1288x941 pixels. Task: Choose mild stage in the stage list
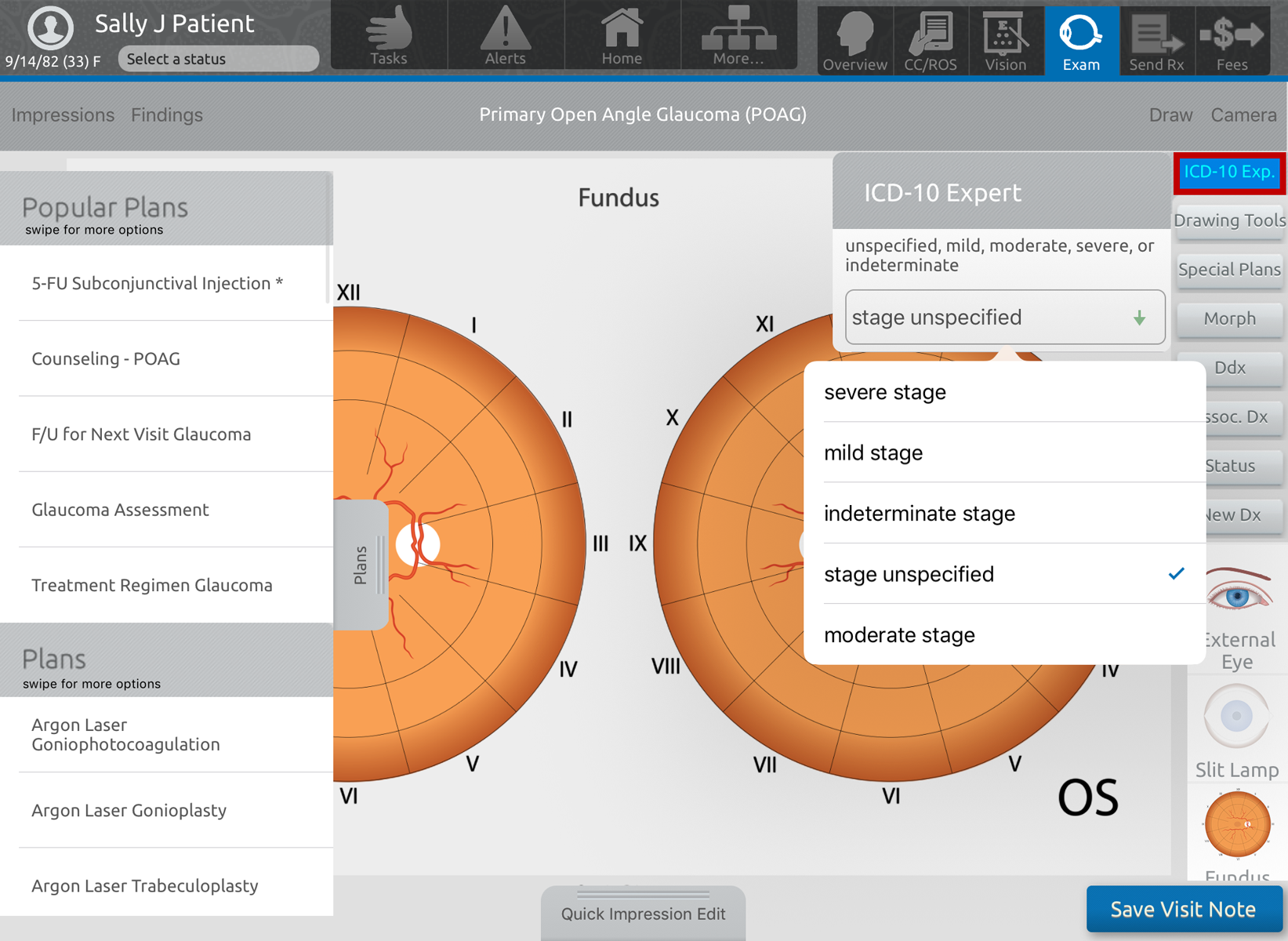click(873, 452)
